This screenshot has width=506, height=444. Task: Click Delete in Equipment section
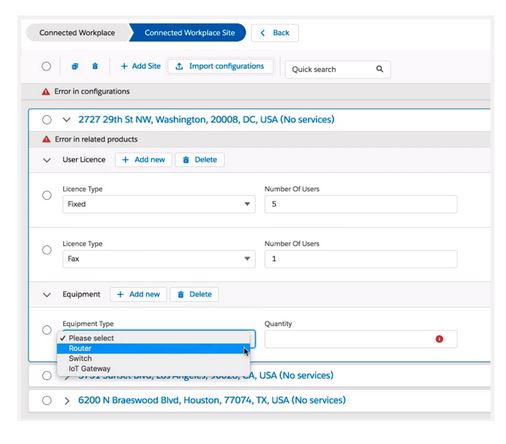tap(194, 294)
